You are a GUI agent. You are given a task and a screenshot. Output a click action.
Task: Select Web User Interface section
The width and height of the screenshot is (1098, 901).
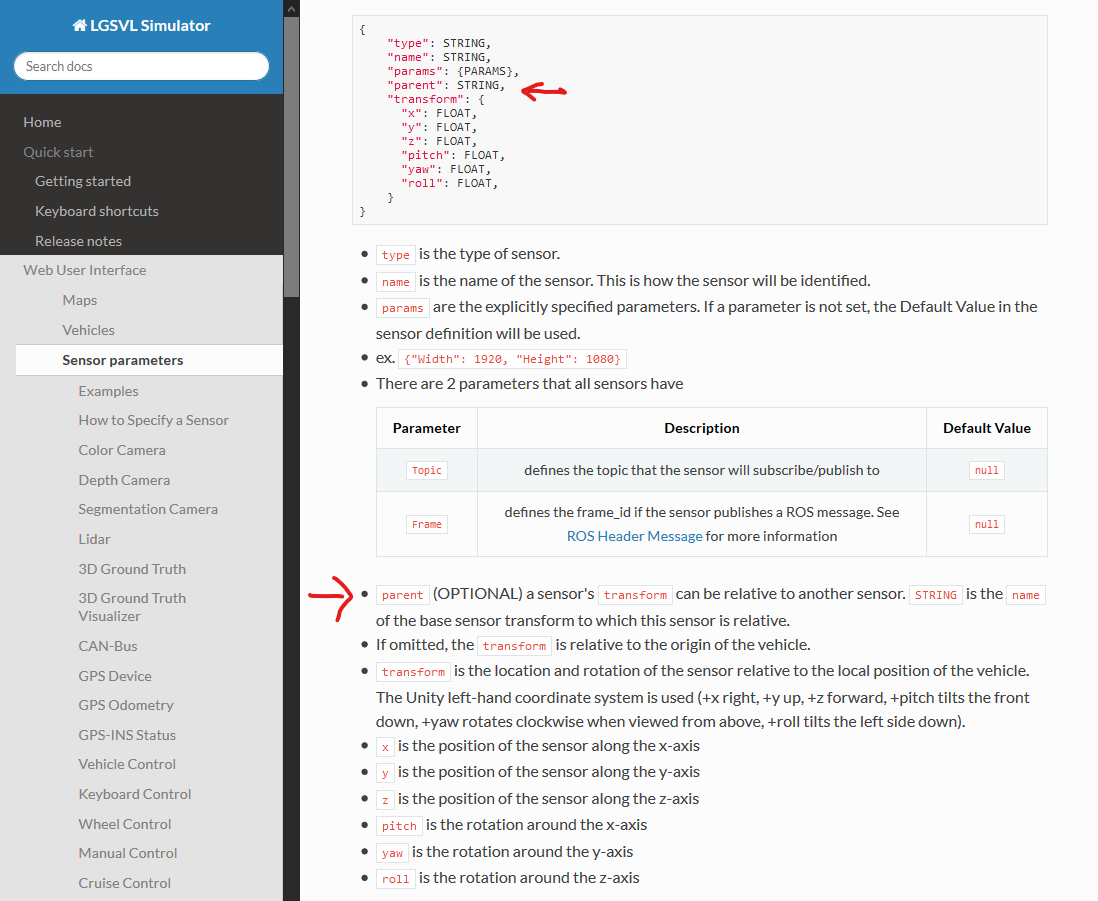click(85, 270)
